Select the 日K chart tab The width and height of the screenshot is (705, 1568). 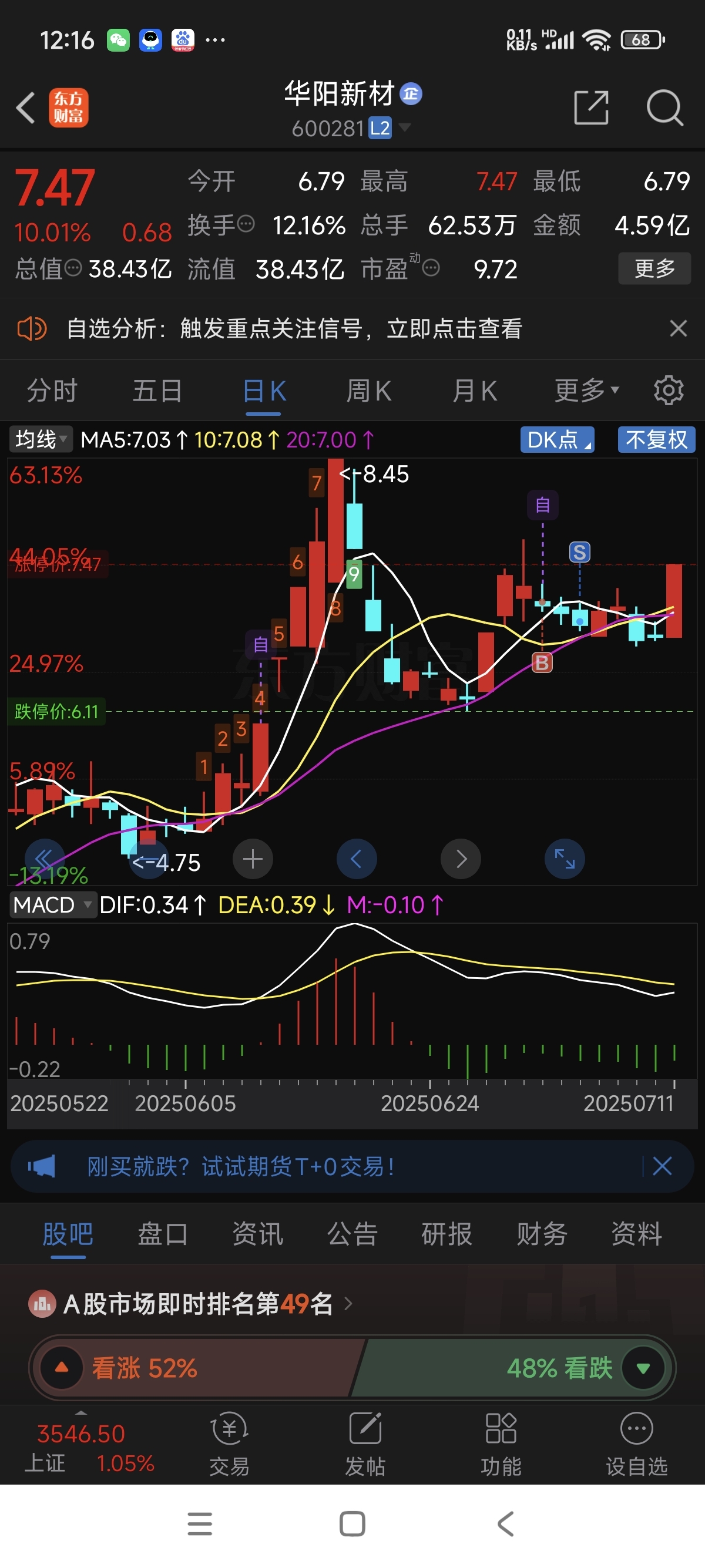264,391
